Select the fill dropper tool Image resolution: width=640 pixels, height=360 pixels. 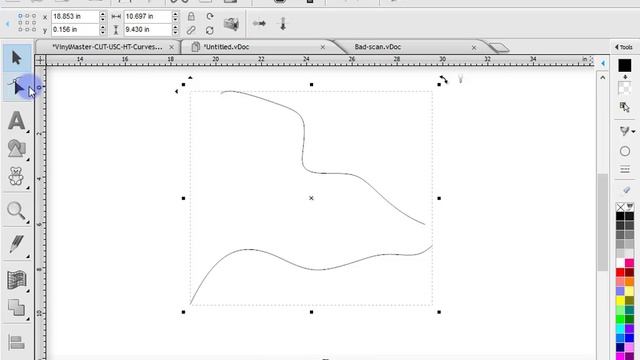tap(624, 131)
